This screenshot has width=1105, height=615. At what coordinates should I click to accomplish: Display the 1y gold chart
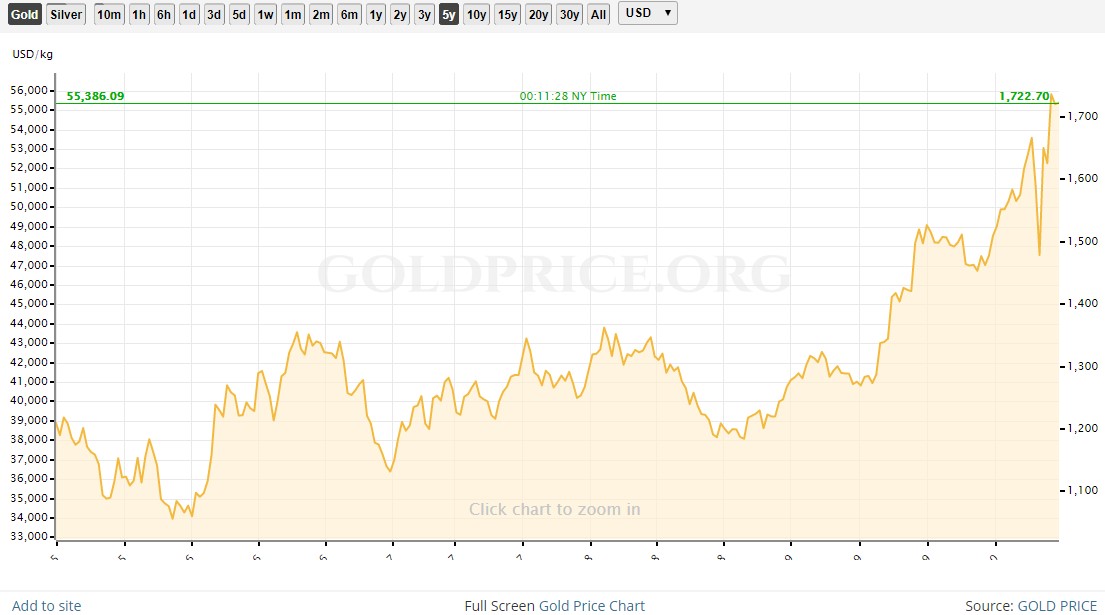[375, 14]
